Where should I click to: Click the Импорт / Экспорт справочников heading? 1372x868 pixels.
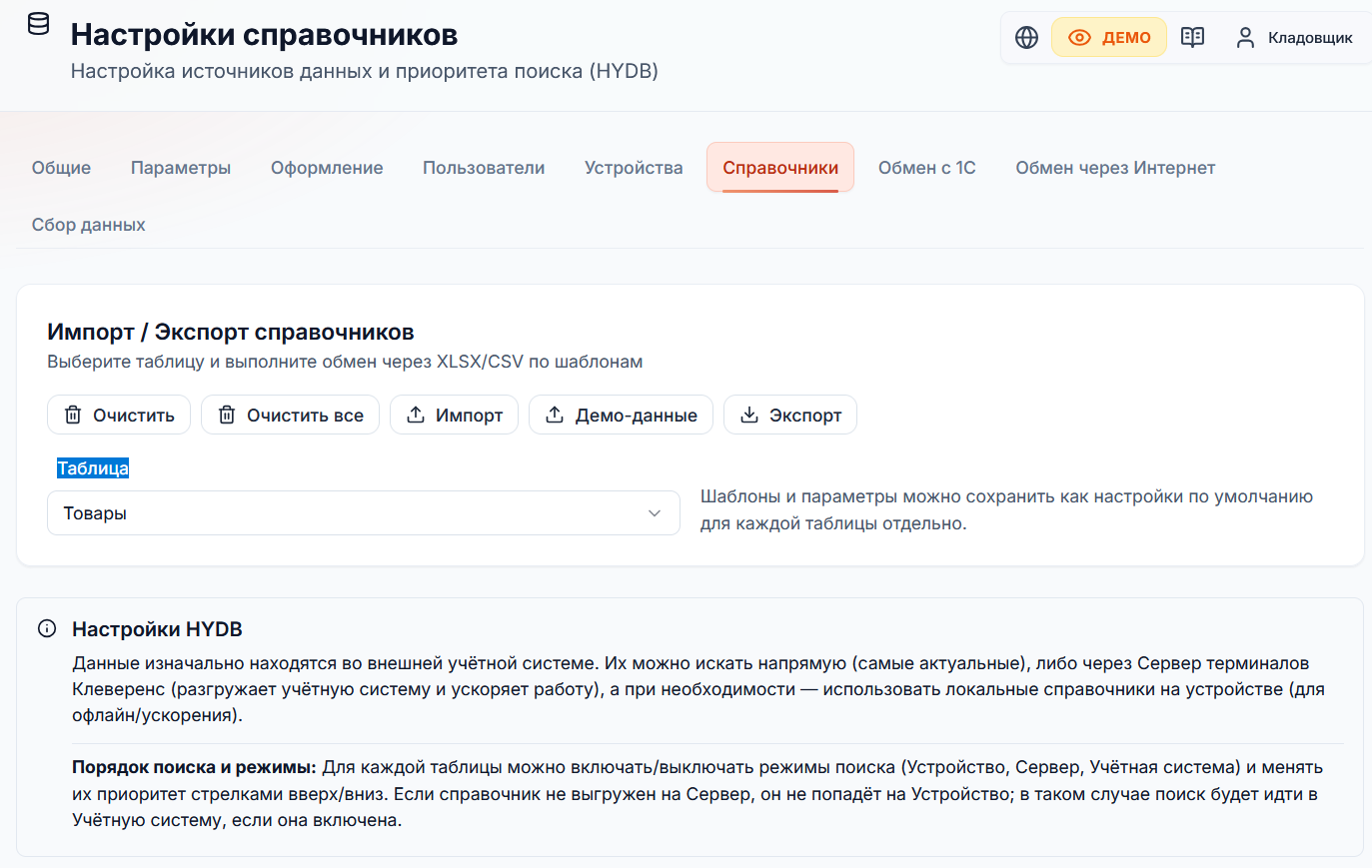click(231, 332)
